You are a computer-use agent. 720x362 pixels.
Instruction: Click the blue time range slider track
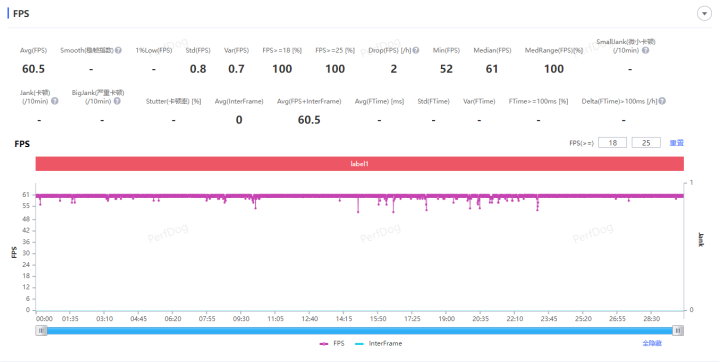360,330
